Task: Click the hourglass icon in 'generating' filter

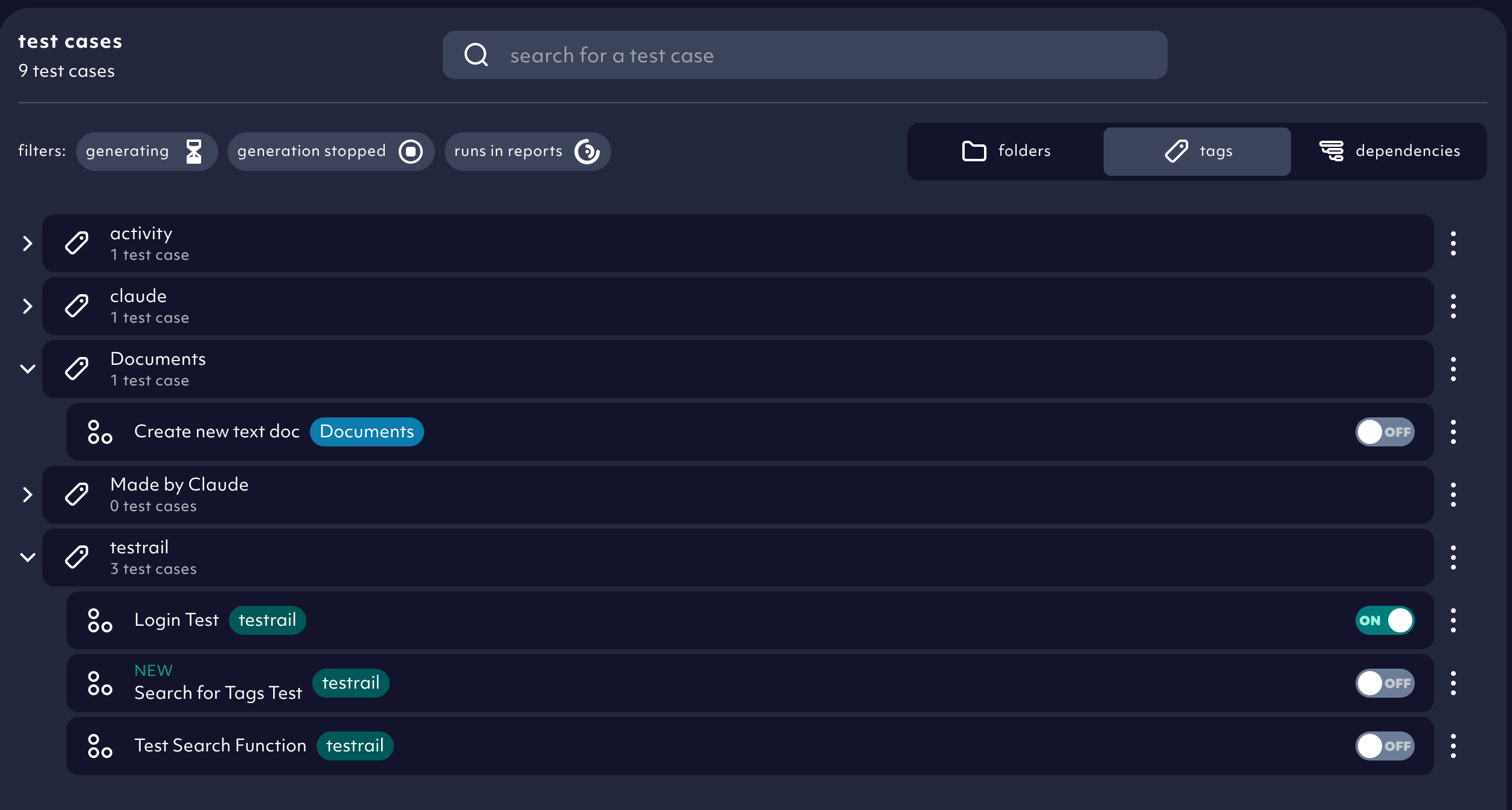Action: (193, 151)
